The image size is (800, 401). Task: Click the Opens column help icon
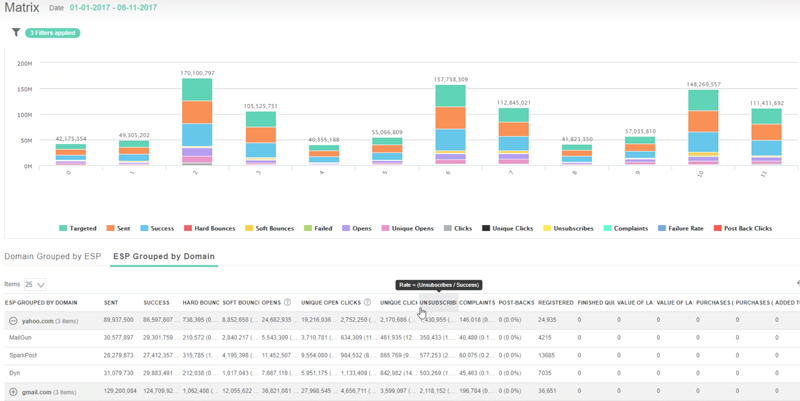287,302
